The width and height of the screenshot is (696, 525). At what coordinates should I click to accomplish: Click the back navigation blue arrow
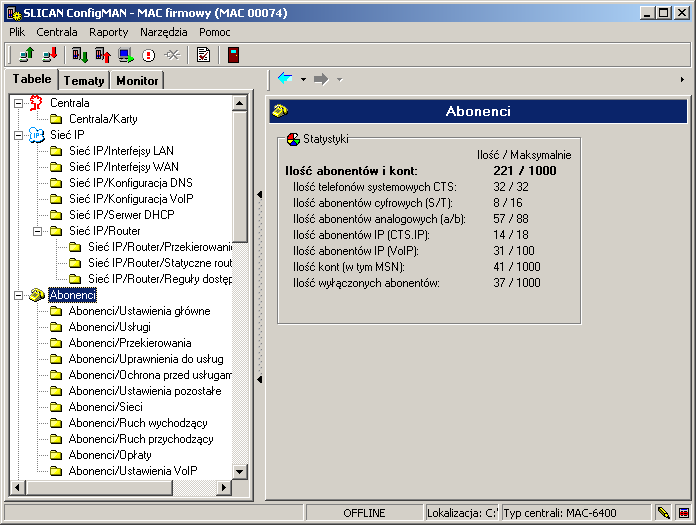pyautogui.click(x=285, y=79)
